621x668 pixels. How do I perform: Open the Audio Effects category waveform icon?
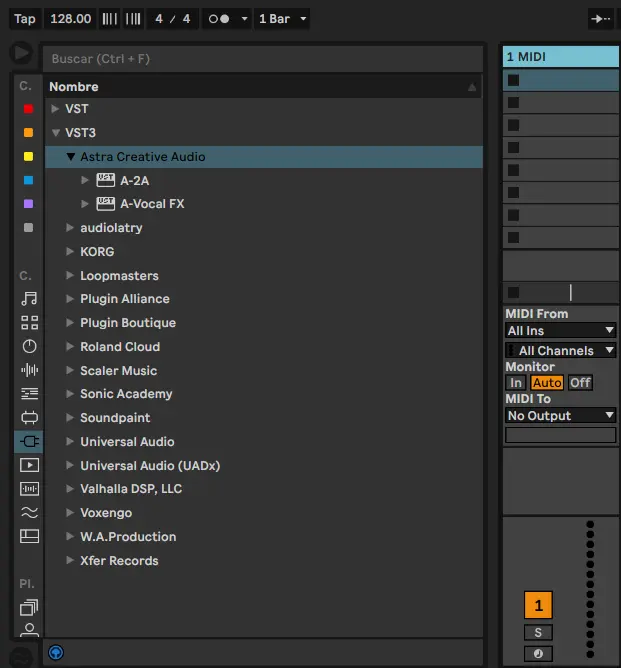click(x=29, y=370)
